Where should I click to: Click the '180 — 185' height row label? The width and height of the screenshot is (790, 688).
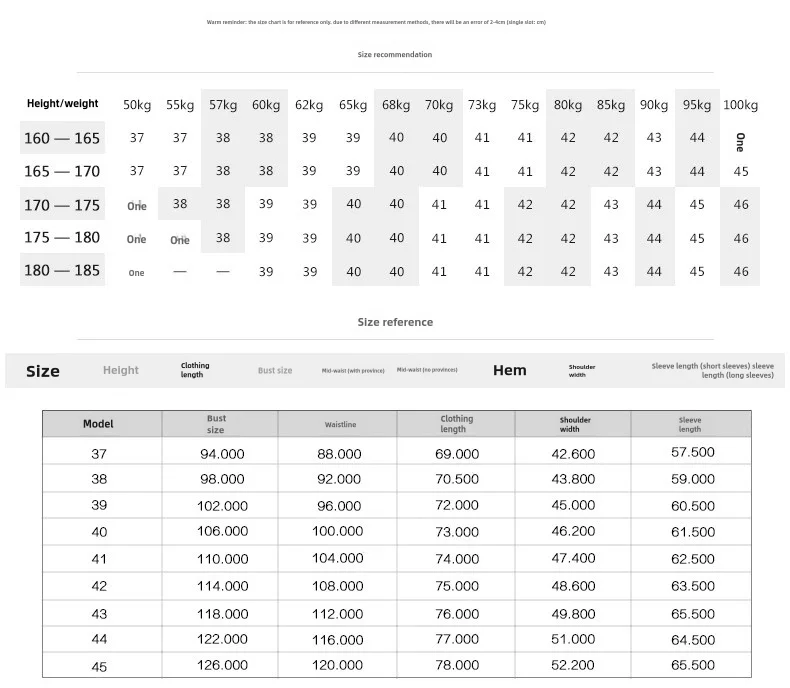click(62, 270)
